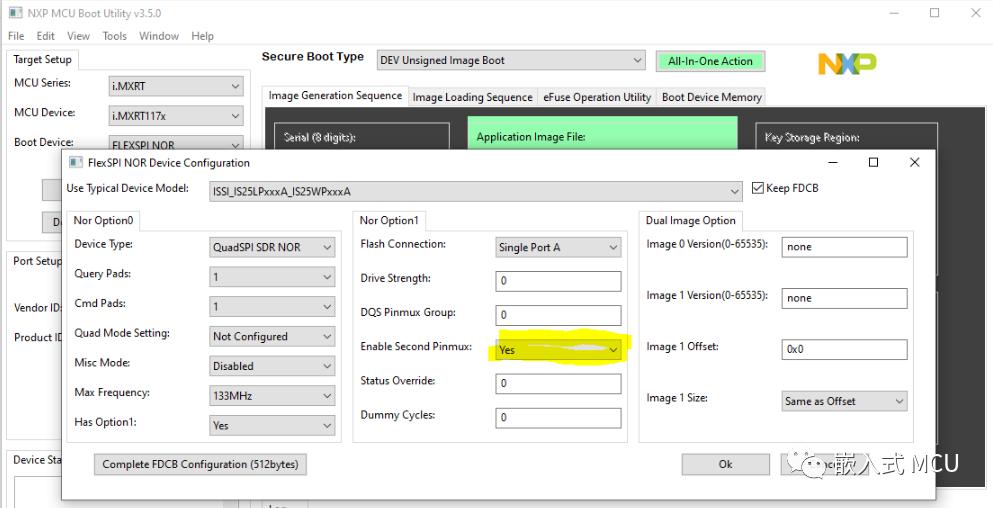Click the Drive Strength input field

(x=558, y=281)
